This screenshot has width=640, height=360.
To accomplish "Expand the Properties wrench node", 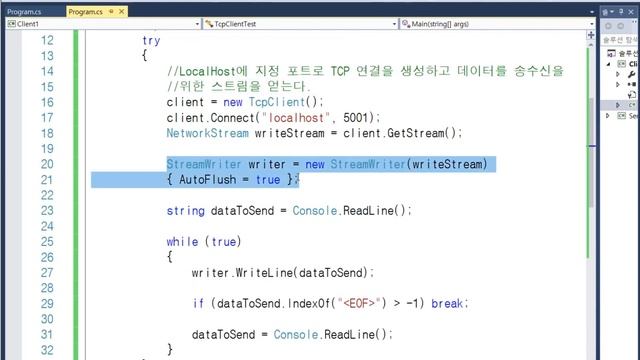I will (618, 74).
